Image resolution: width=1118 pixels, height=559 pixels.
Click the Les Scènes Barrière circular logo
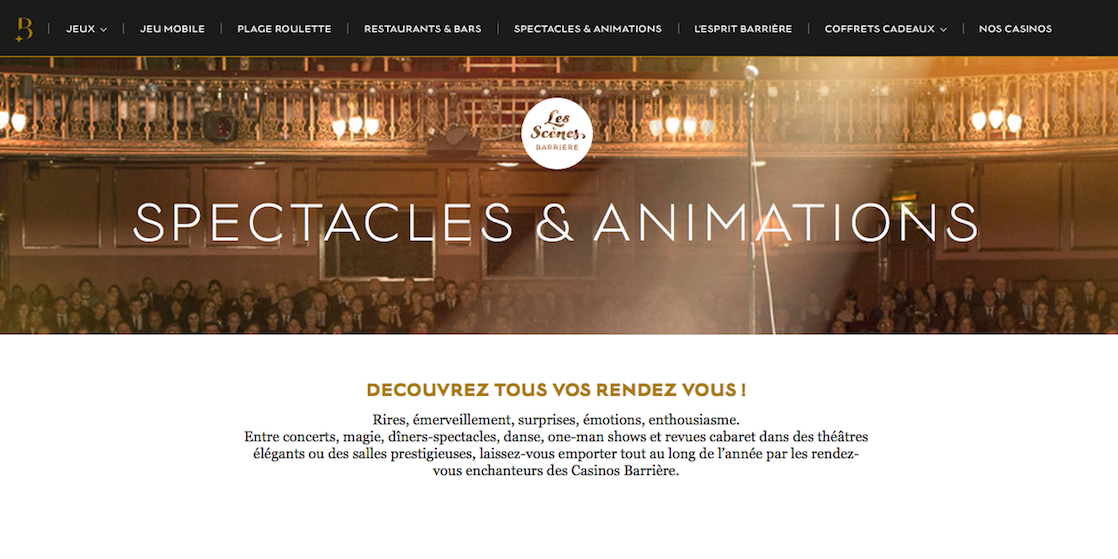pos(557,133)
